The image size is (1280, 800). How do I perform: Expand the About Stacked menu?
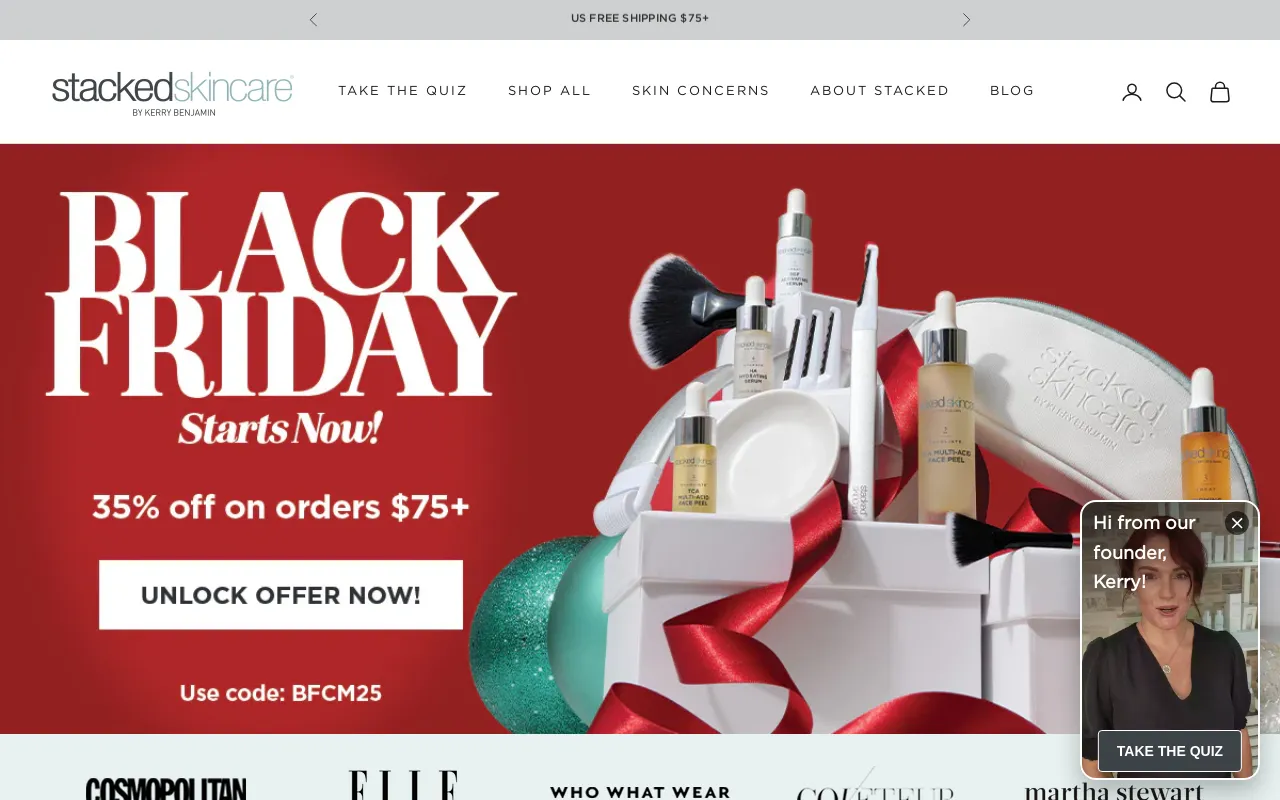pos(880,91)
